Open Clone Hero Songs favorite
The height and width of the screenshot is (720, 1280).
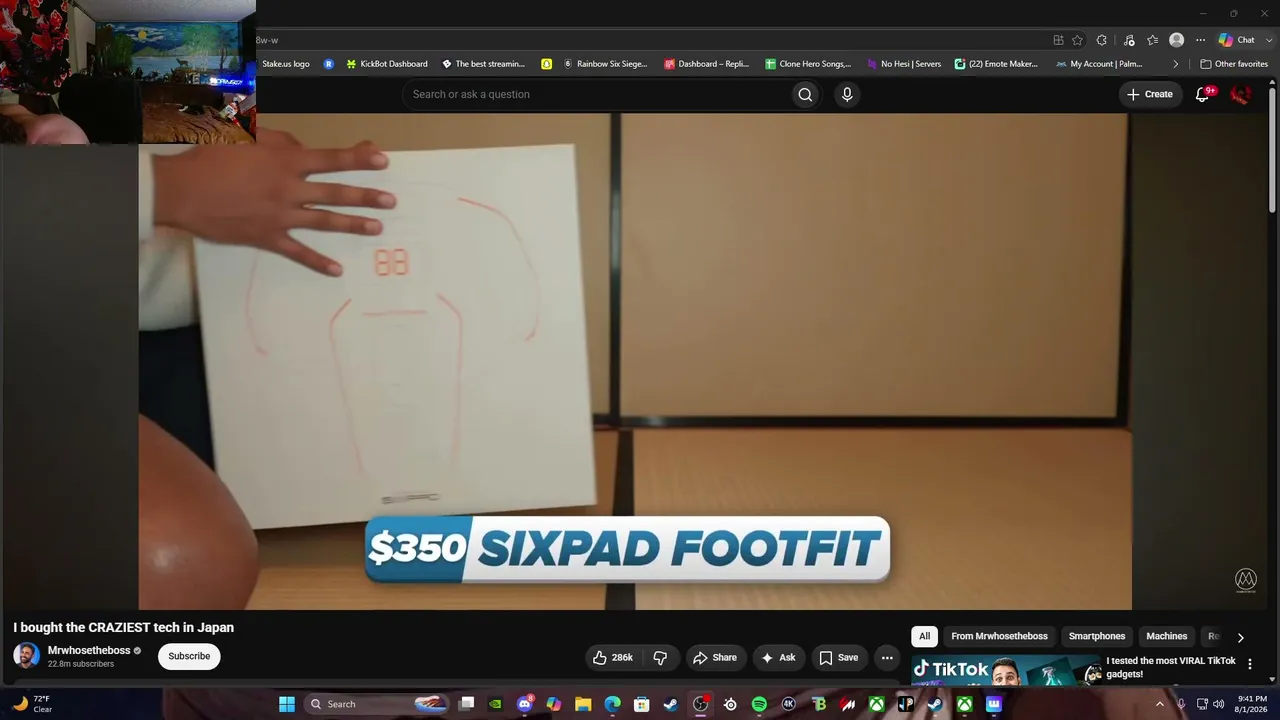click(x=808, y=64)
